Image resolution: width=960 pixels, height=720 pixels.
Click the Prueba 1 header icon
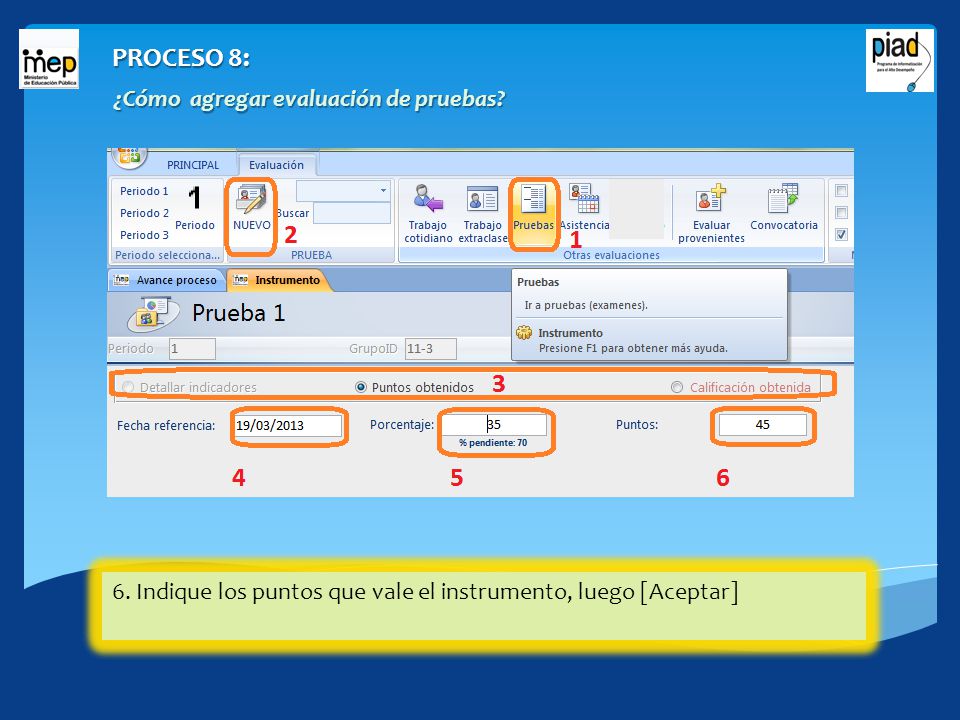pos(153,313)
